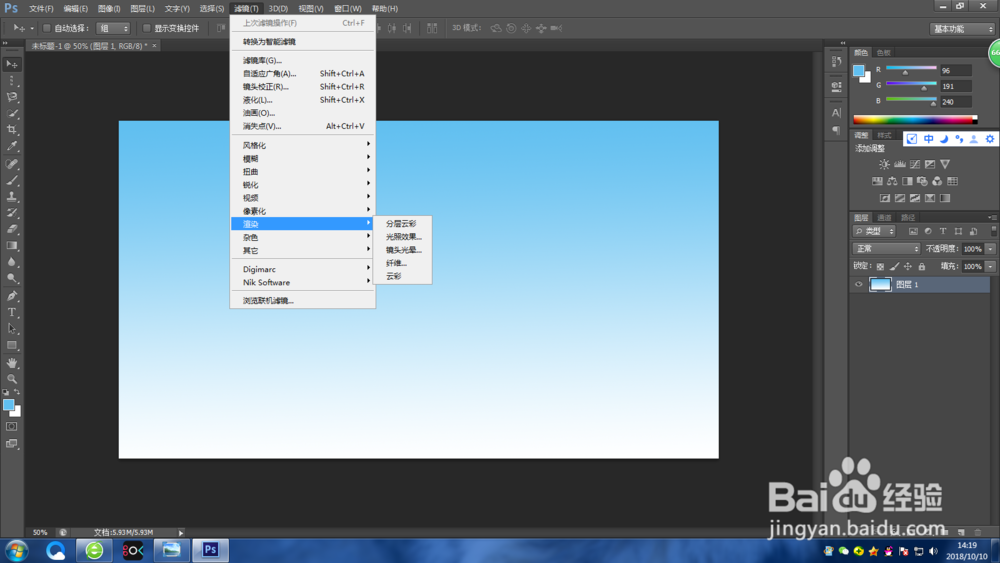Add a Brightness/Contrast adjustment
The width and height of the screenshot is (1000, 563).
coord(885,165)
